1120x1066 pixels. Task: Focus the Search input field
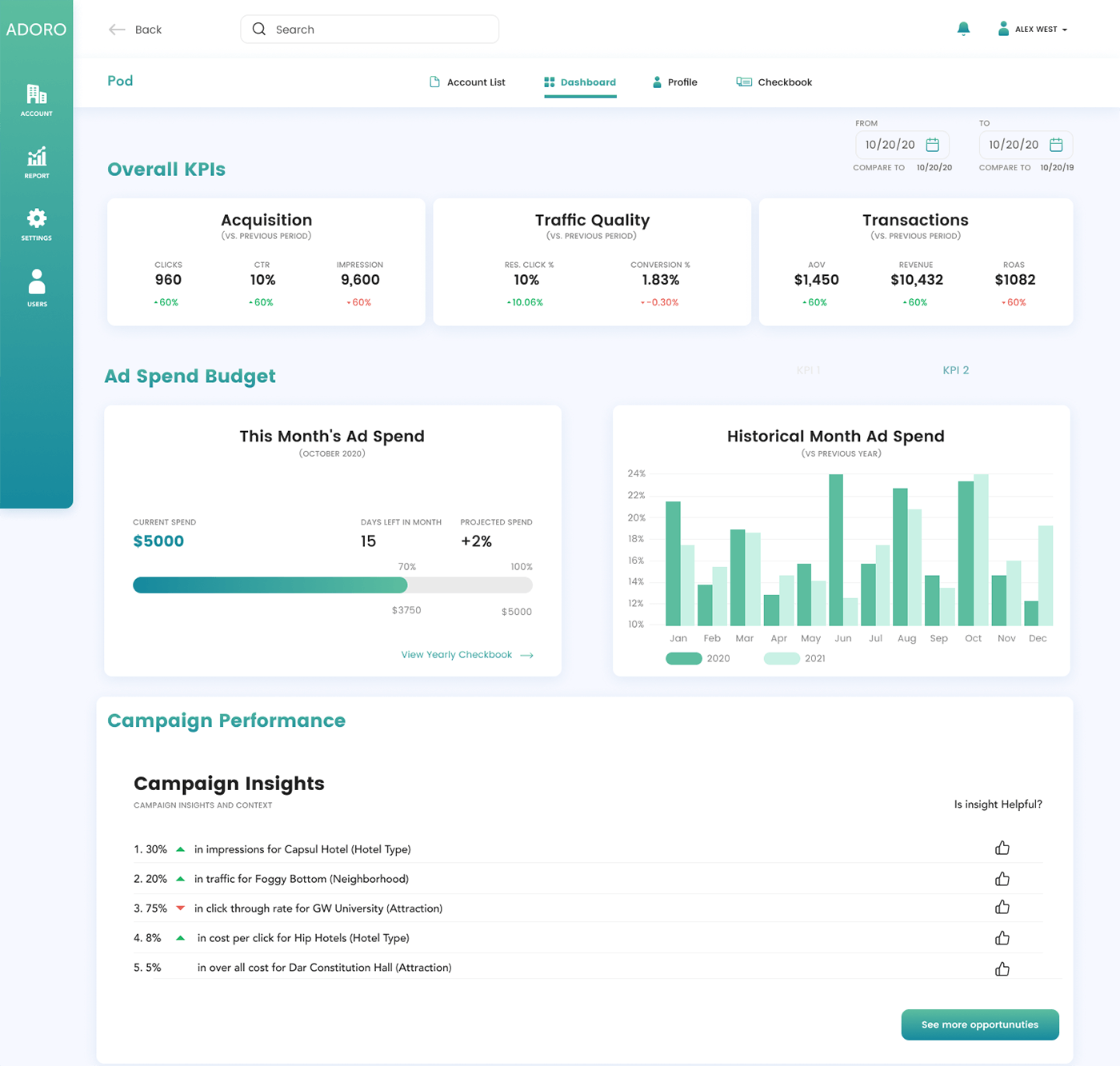click(x=370, y=30)
